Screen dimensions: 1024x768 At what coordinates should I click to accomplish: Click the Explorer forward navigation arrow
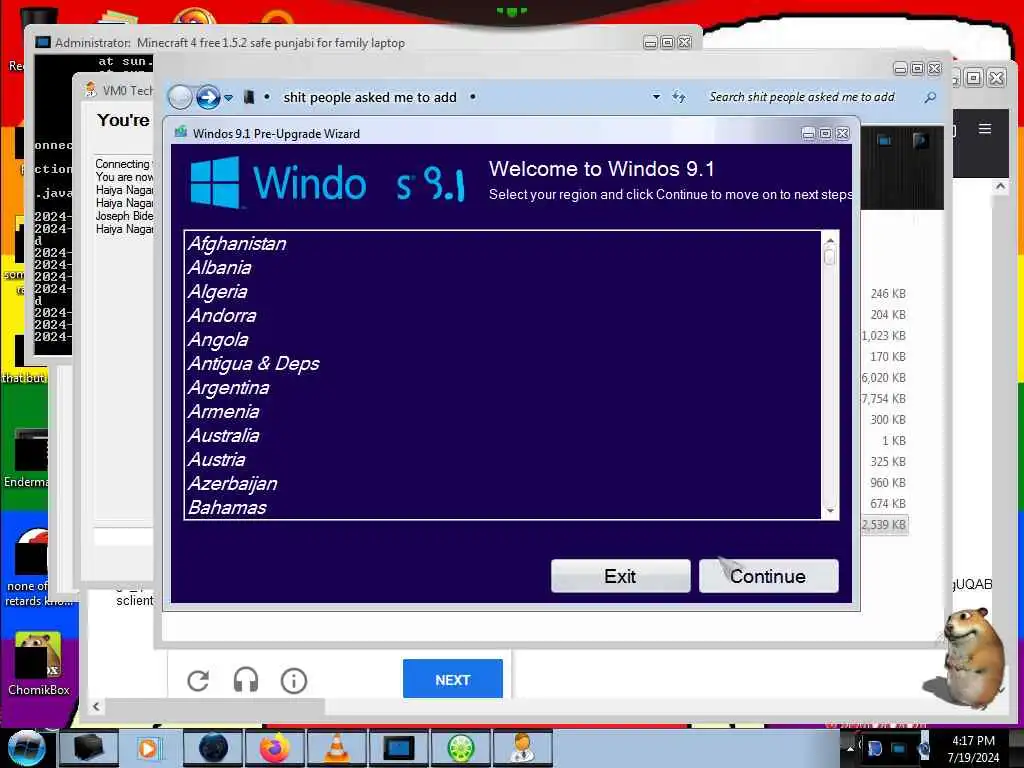[208, 97]
